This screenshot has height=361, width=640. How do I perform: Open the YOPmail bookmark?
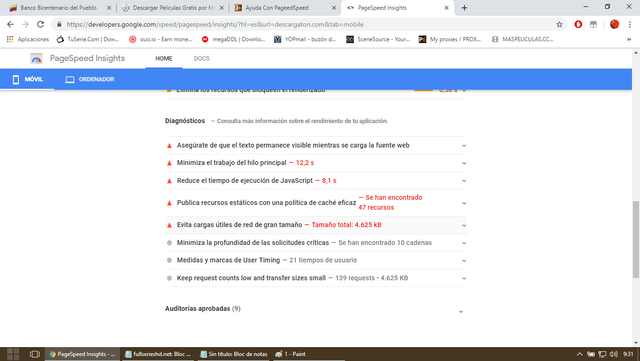[305, 39]
